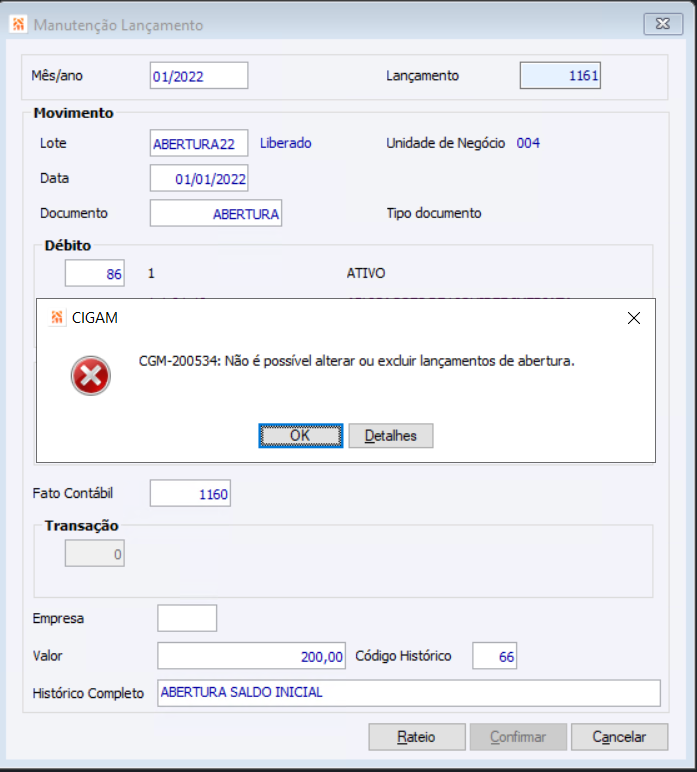Click the empty Empresa field

tap(187, 618)
